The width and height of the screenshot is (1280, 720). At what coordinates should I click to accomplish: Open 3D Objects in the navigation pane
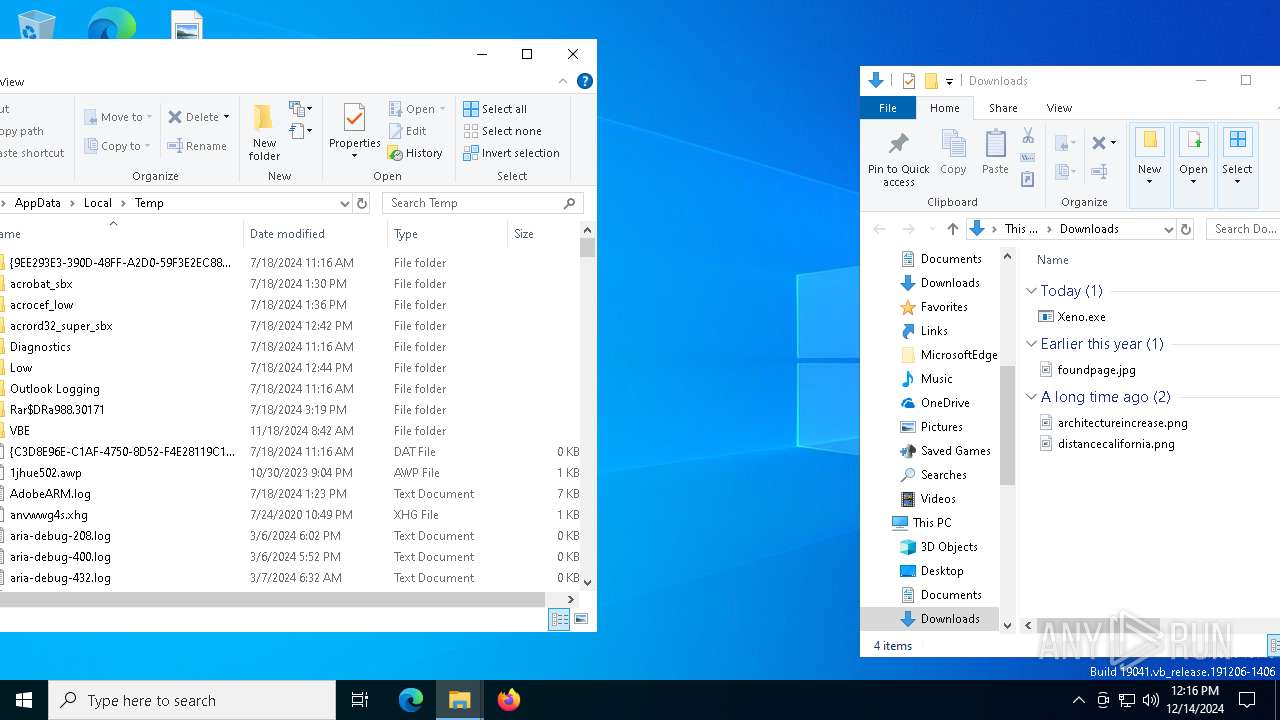[x=938, y=547]
